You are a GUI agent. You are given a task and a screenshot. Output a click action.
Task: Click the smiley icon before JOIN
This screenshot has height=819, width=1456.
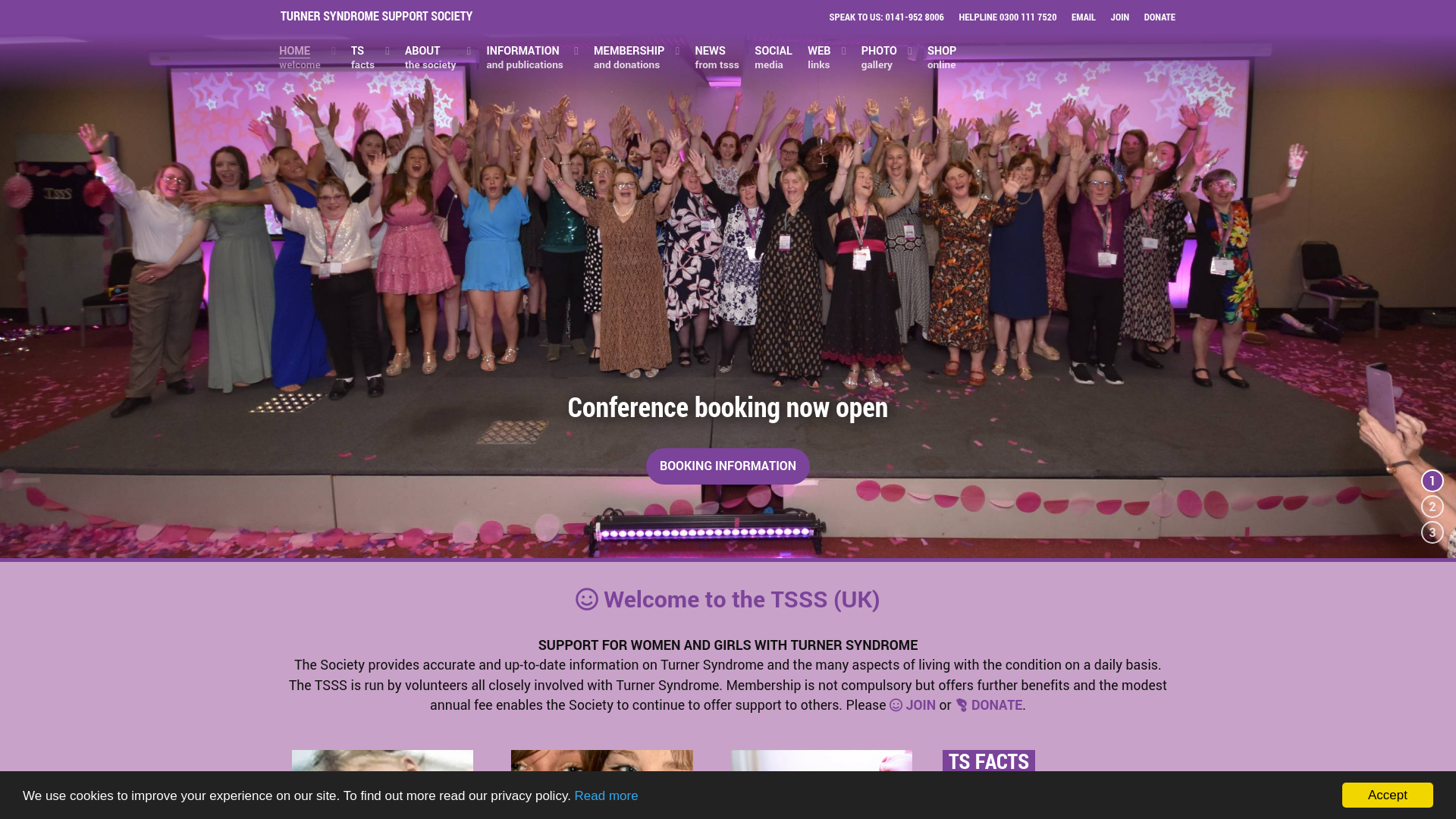pyautogui.click(x=896, y=705)
